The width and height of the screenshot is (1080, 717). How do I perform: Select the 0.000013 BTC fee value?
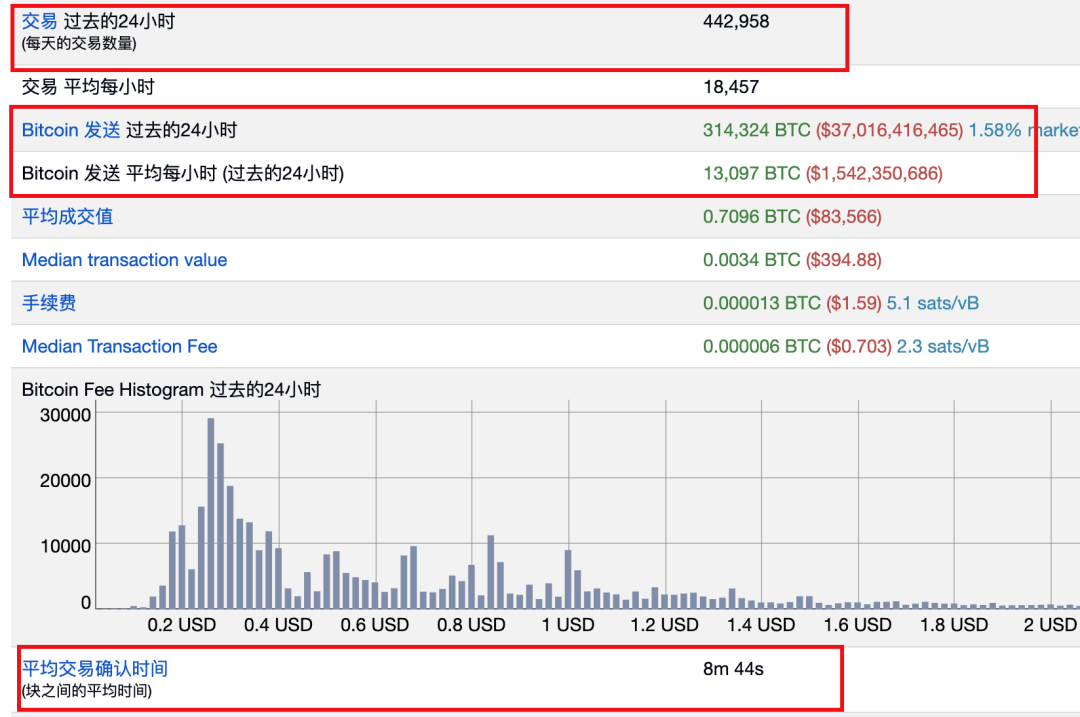[762, 303]
